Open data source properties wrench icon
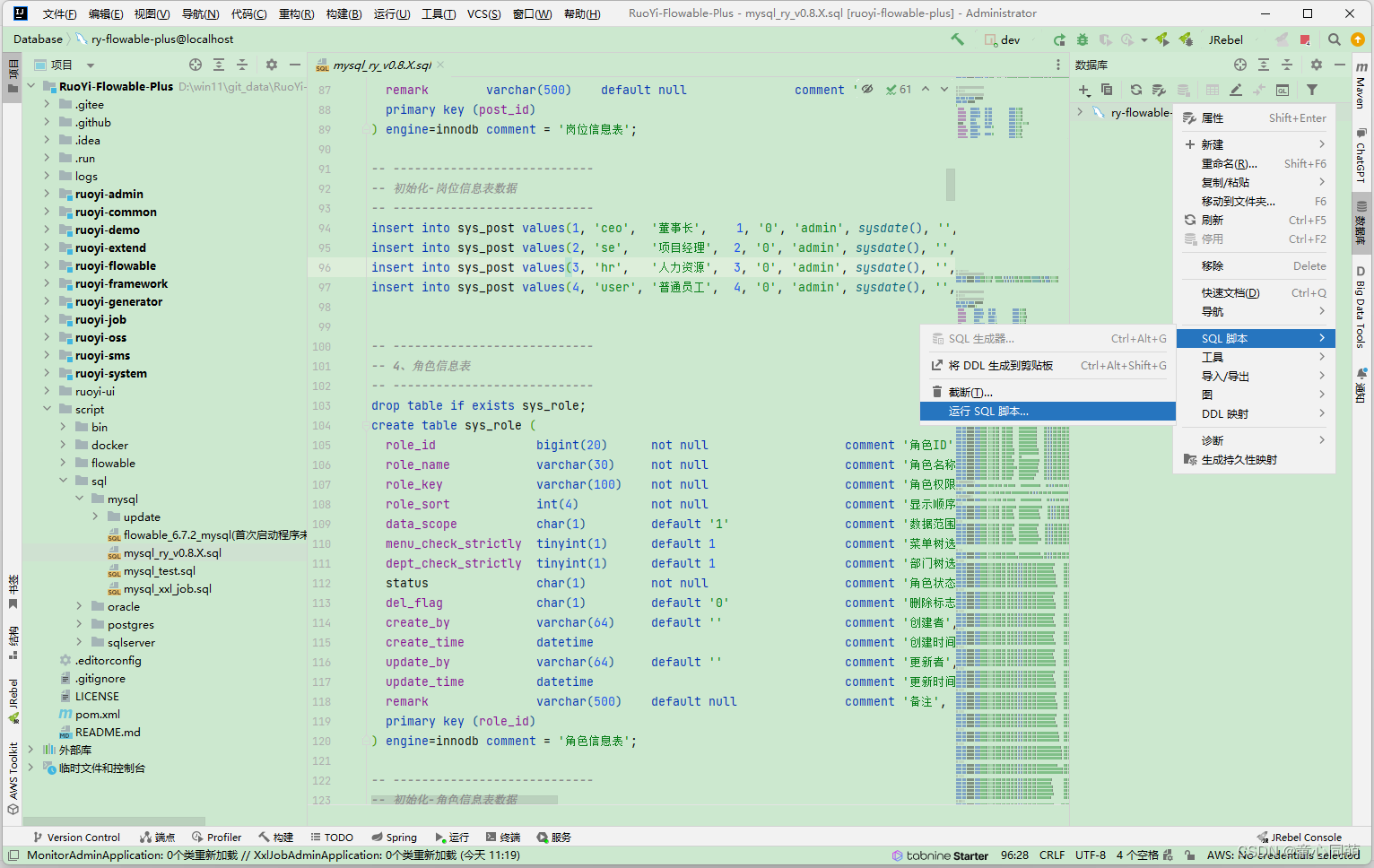 point(1159,90)
